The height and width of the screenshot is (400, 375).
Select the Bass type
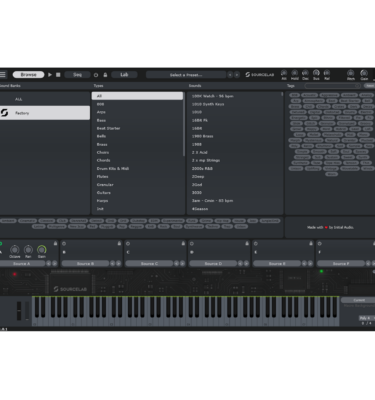137,120
